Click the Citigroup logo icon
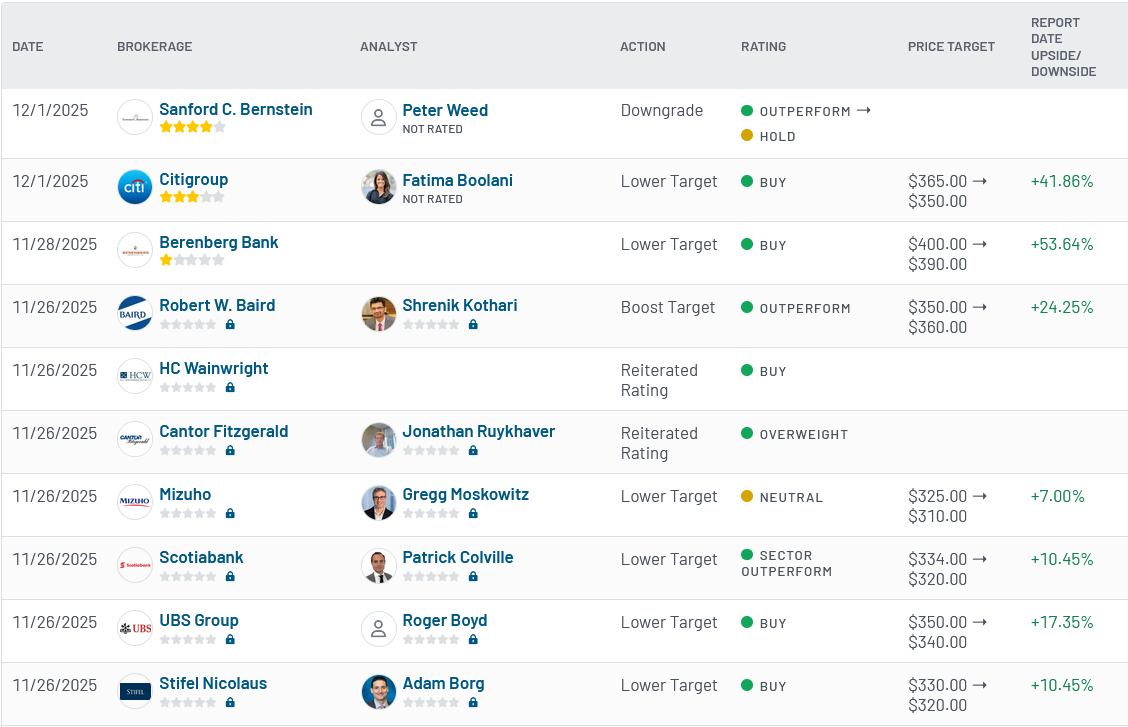 [135, 187]
